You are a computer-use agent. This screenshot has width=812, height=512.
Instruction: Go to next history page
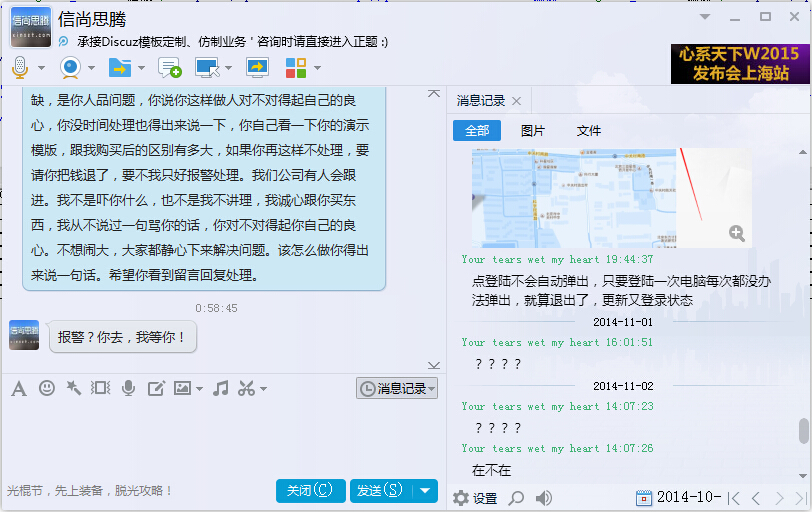pos(779,499)
